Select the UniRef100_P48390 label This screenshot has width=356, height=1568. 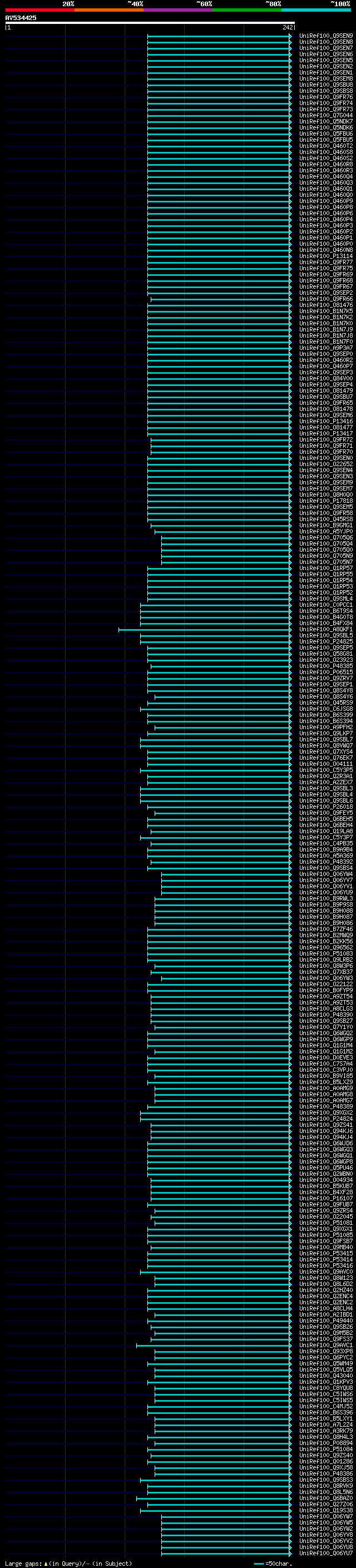pyautogui.click(x=326, y=1015)
